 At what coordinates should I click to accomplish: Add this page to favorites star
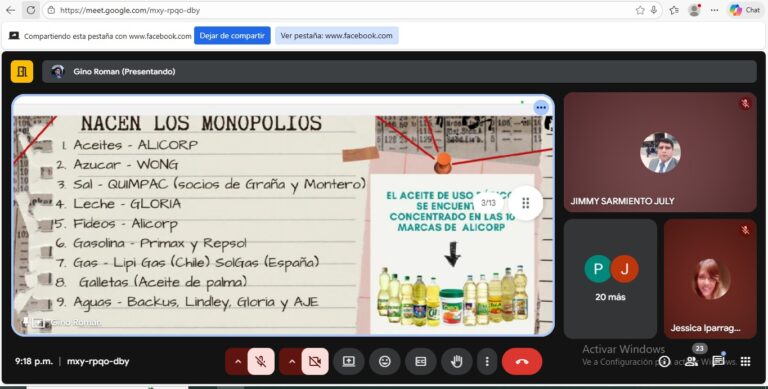640,10
